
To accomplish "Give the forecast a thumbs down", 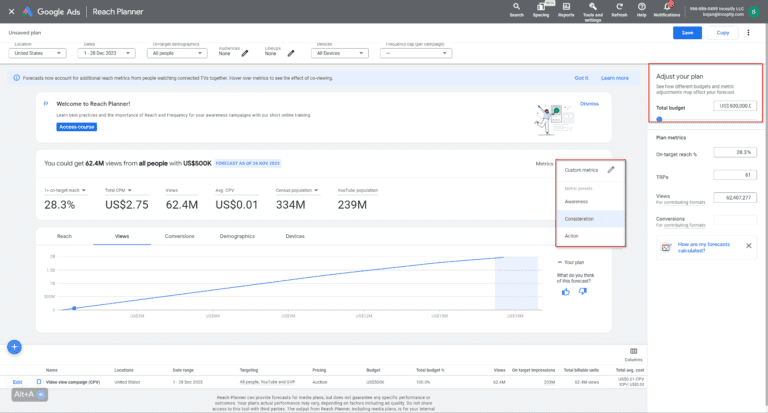I will 582,292.
